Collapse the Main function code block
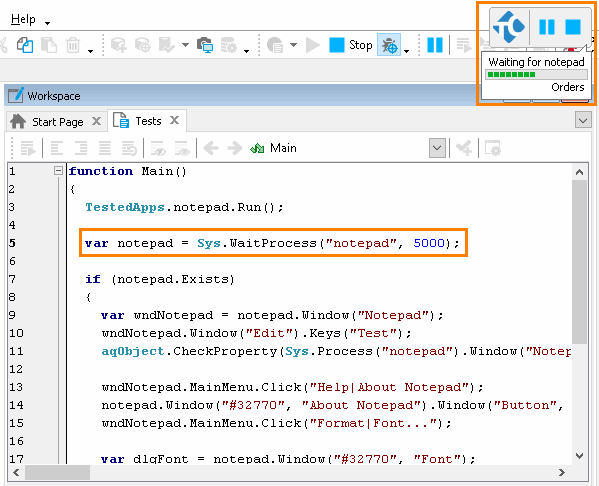The height and width of the screenshot is (486, 599). [x=58, y=171]
